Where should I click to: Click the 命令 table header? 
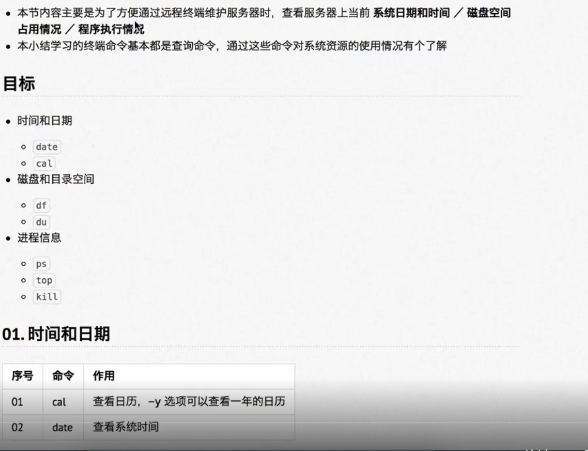(x=63, y=376)
